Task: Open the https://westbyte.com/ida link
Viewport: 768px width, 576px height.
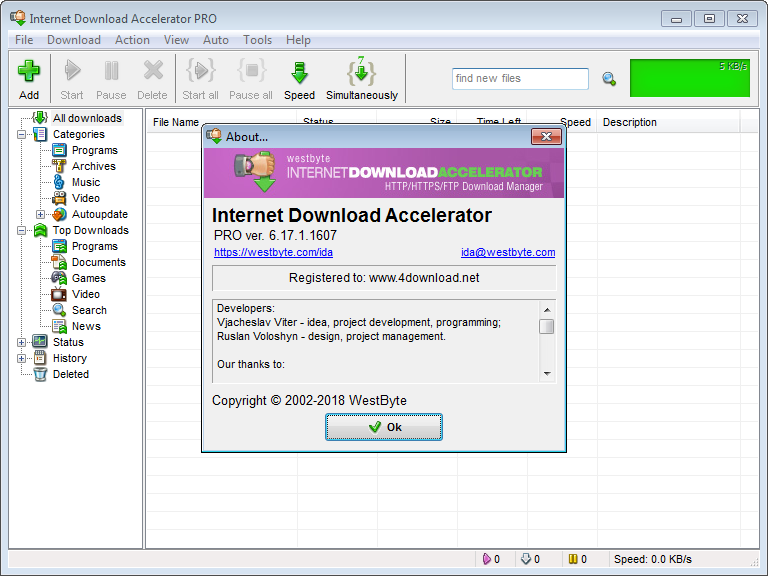Action: tap(273, 252)
